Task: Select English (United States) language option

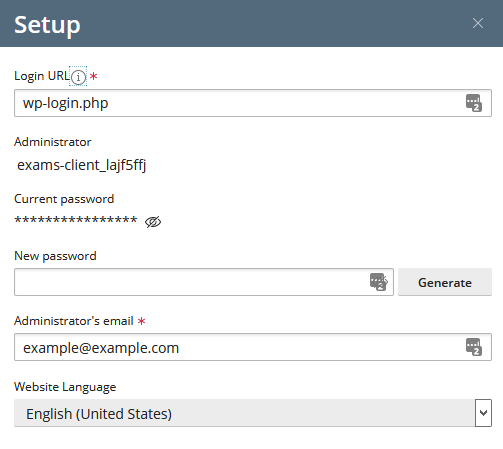Action: pyautogui.click(x=99, y=414)
